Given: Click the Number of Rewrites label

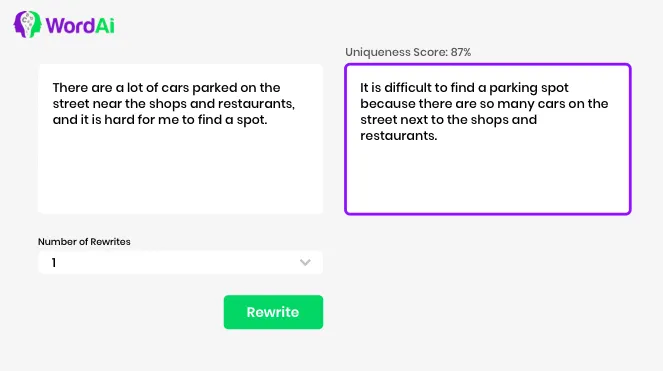Looking at the screenshot, I should (x=84, y=242).
